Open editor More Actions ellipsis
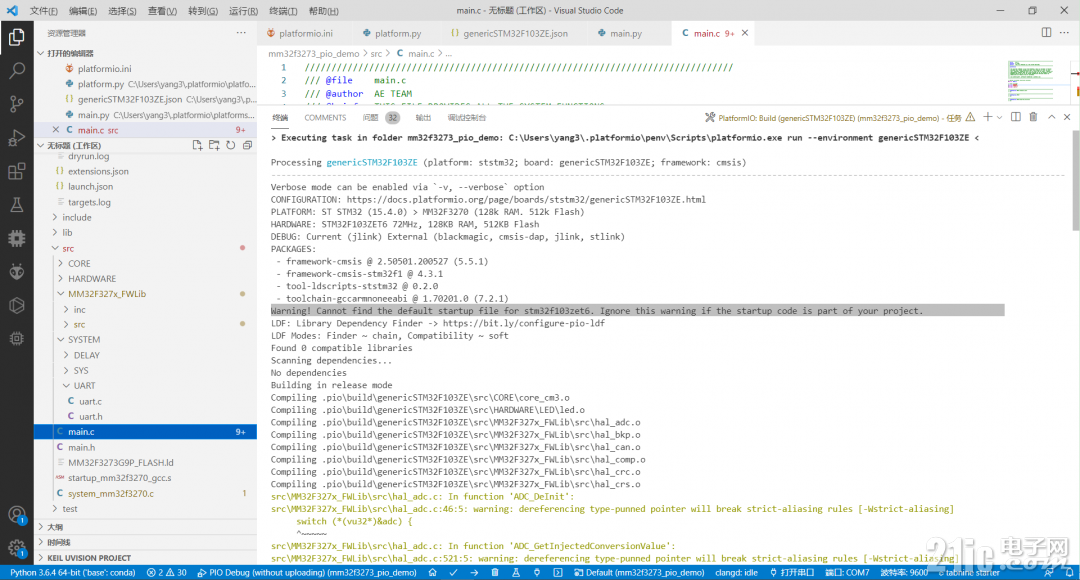This screenshot has width=1080, height=580. (1064, 33)
